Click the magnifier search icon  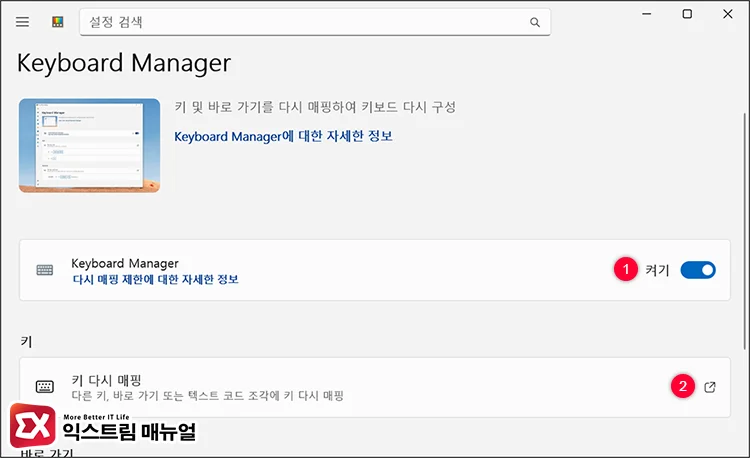[535, 22]
